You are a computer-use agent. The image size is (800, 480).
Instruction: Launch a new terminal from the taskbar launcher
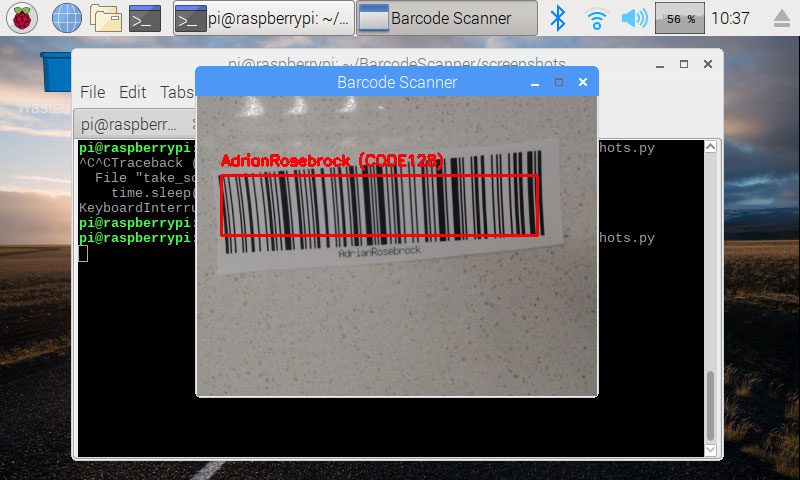[x=145, y=18]
